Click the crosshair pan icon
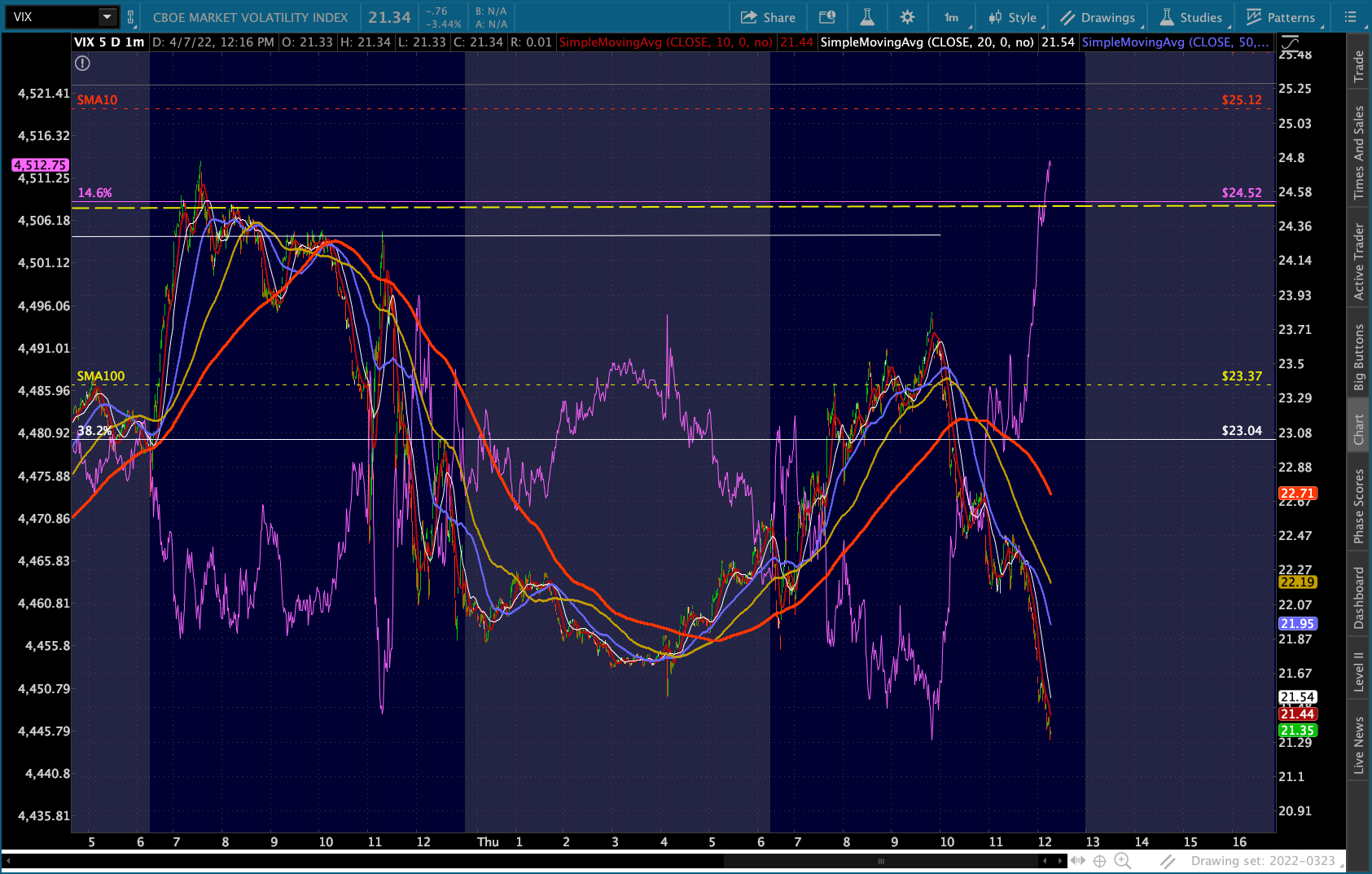 pos(1099,860)
